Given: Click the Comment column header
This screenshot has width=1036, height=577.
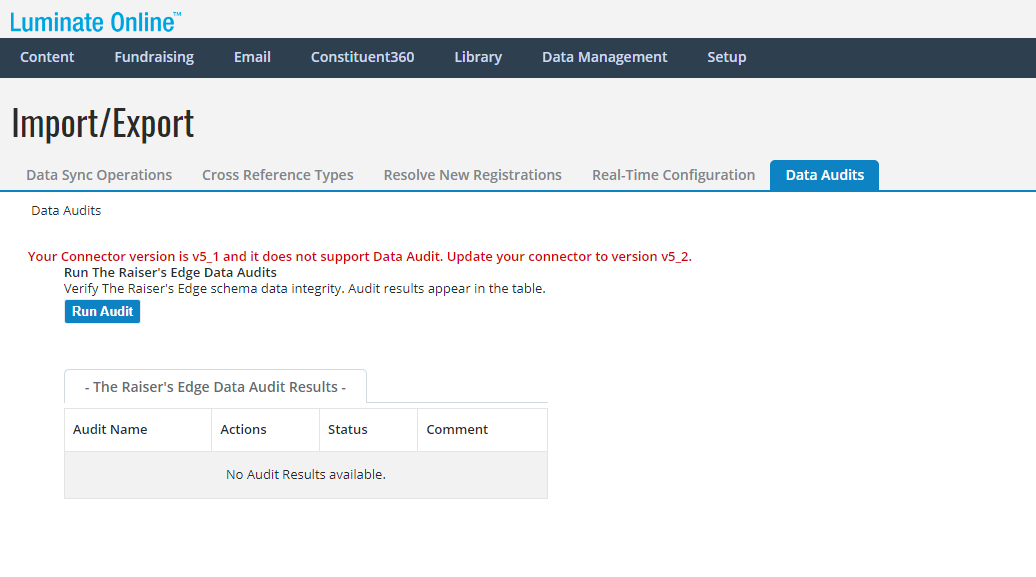Looking at the screenshot, I should [482, 430].
